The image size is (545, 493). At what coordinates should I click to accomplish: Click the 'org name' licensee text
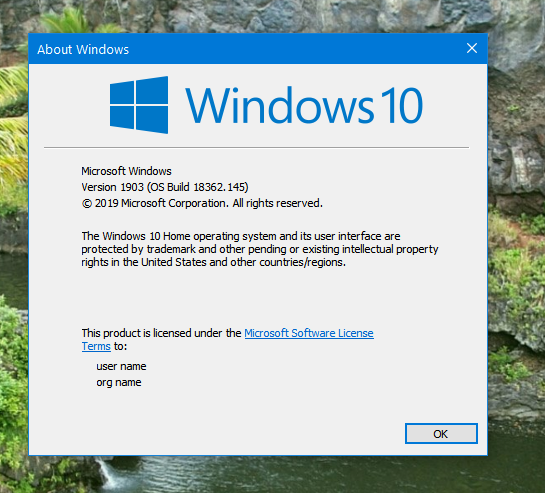point(119,382)
